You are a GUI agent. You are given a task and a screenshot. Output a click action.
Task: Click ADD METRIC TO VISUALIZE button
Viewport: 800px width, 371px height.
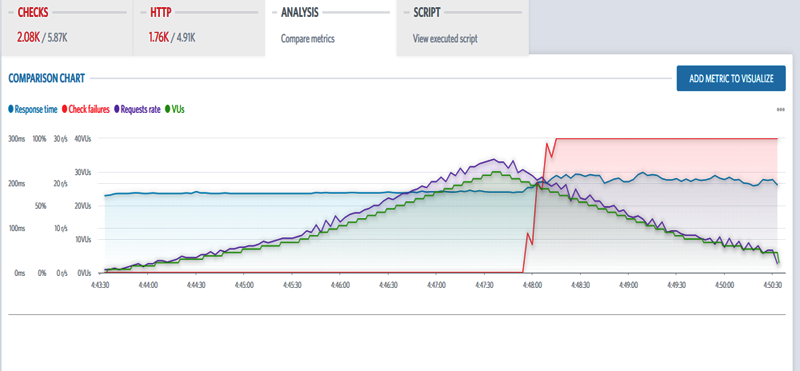pos(731,79)
